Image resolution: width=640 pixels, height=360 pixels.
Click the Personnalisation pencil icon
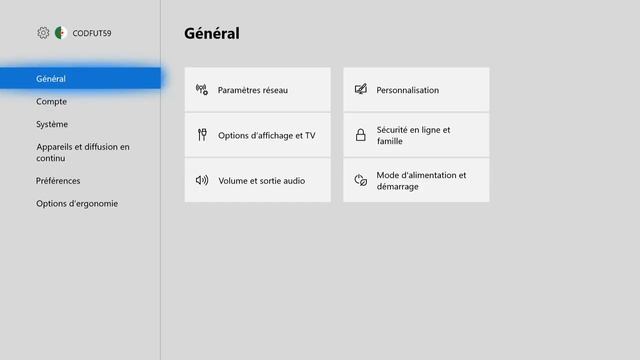coord(361,89)
